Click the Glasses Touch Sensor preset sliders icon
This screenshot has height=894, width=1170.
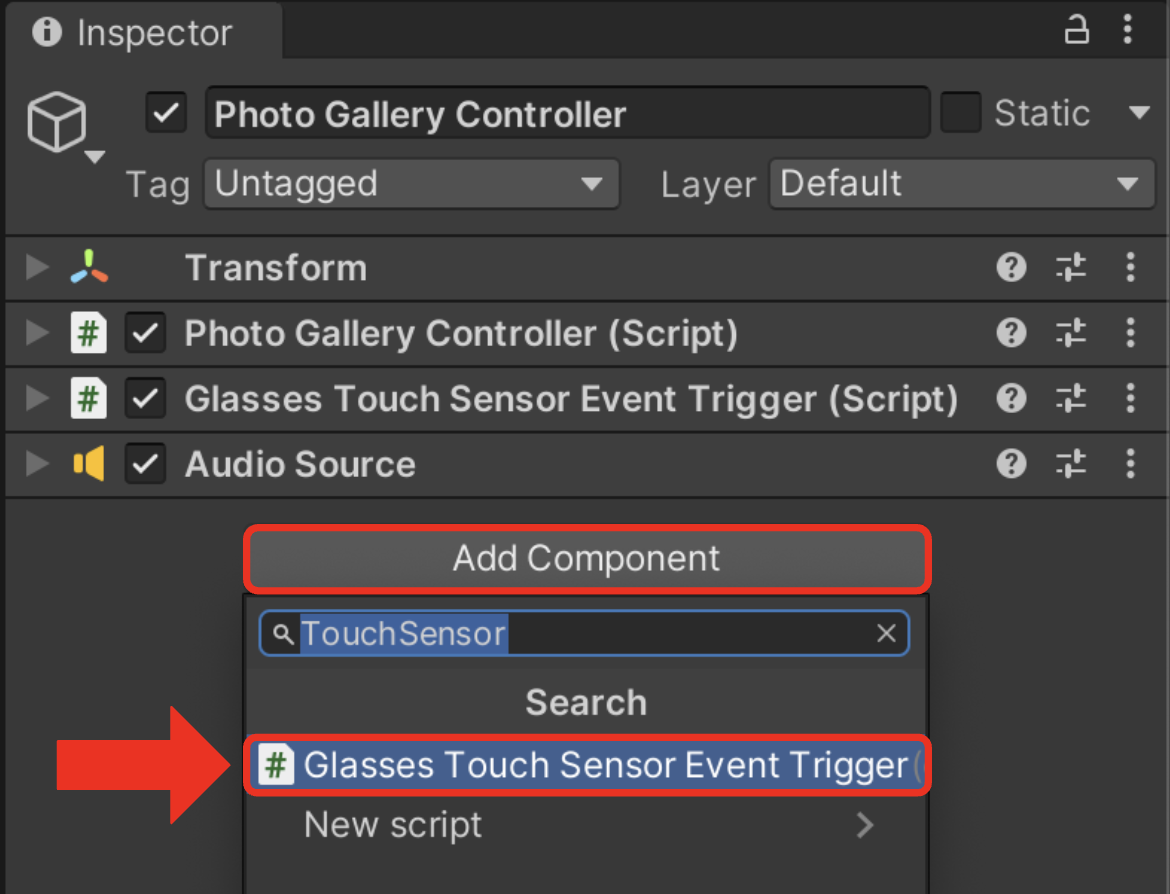click(1071, 398)
